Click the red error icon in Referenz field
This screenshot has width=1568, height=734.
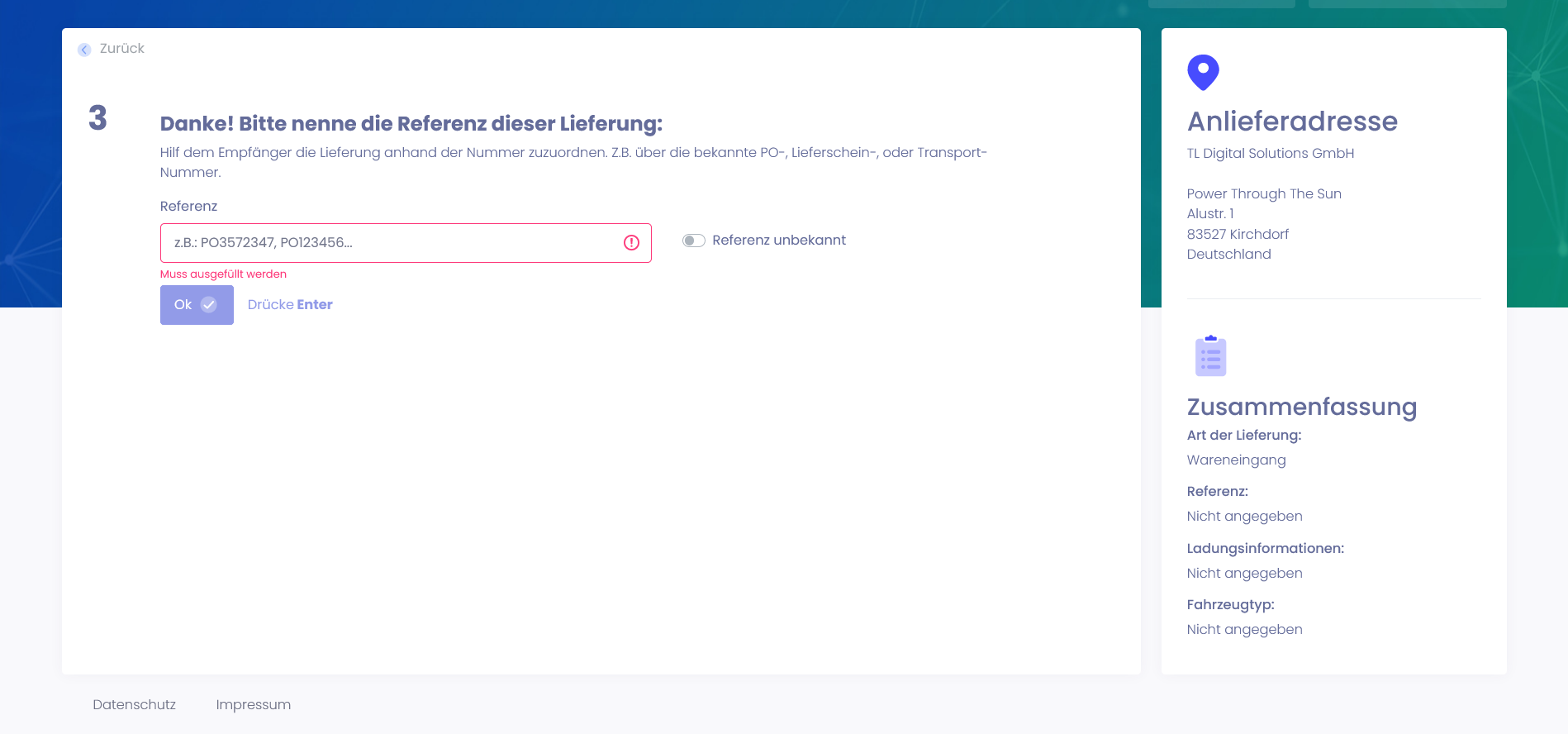631,243
